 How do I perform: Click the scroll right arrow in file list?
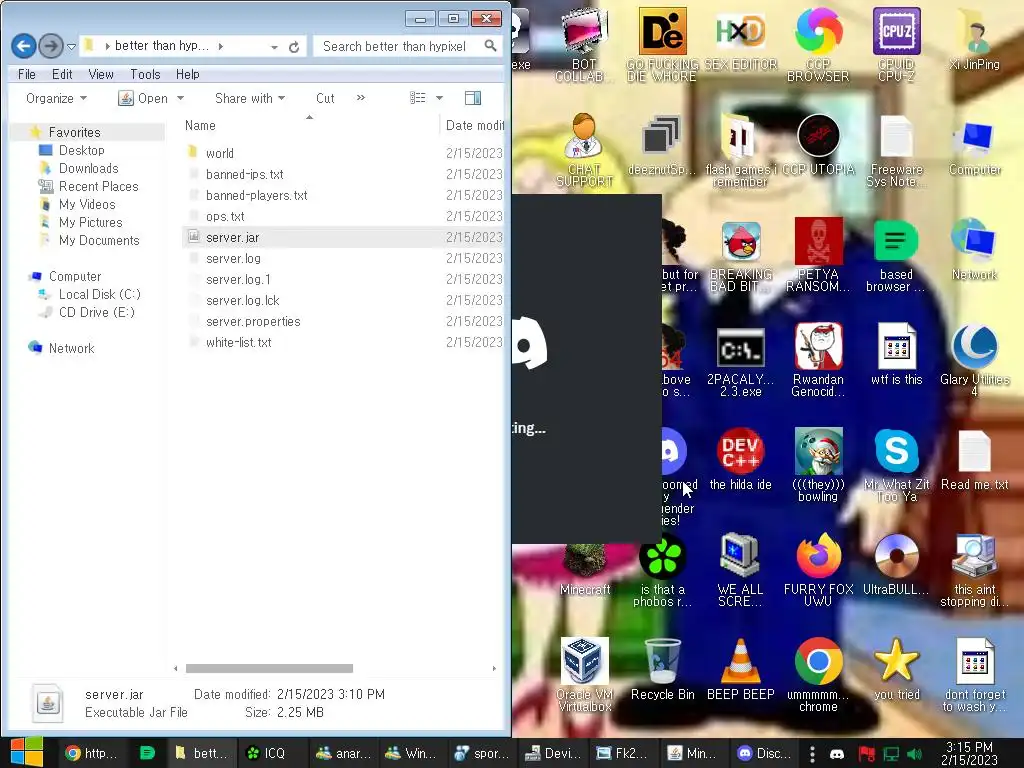coord(494,668)
